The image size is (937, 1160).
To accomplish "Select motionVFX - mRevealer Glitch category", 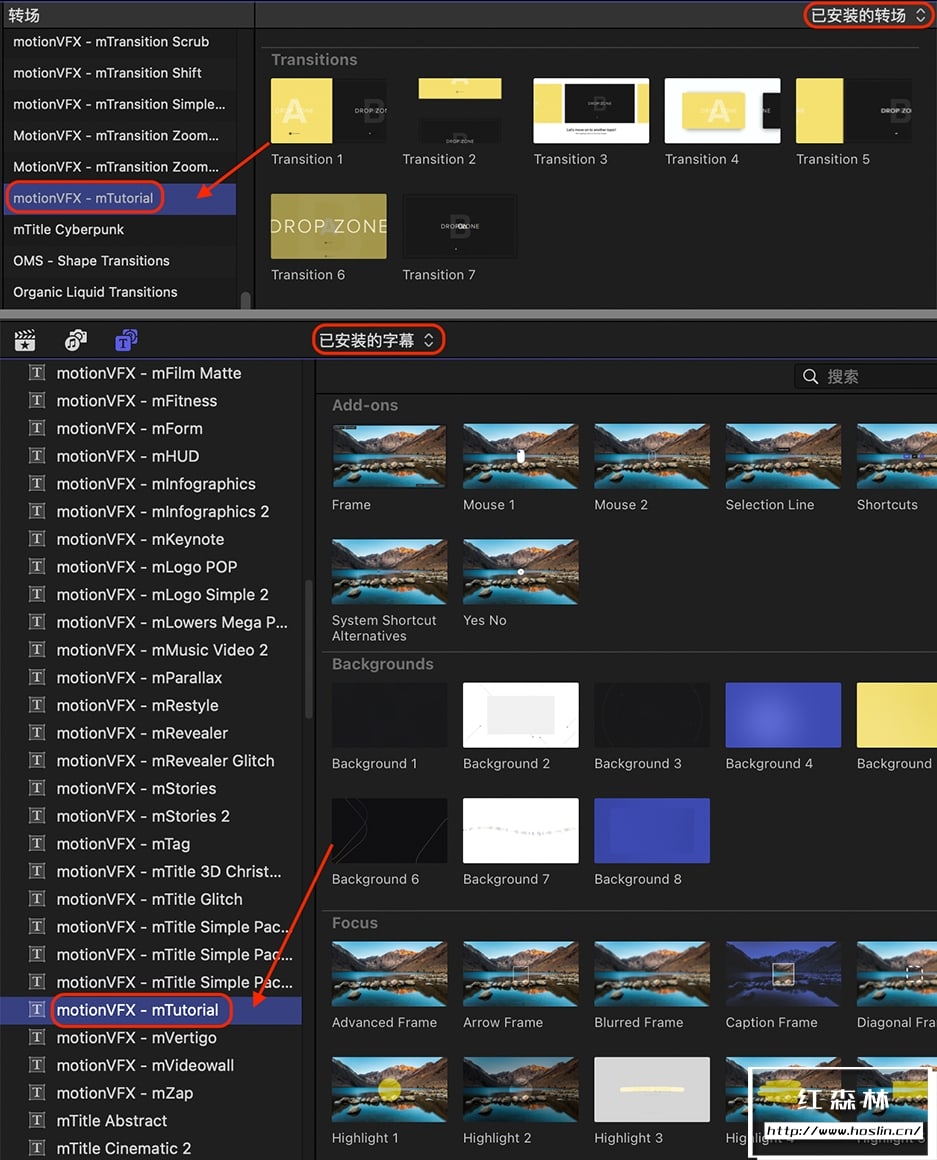I will 166,761.
